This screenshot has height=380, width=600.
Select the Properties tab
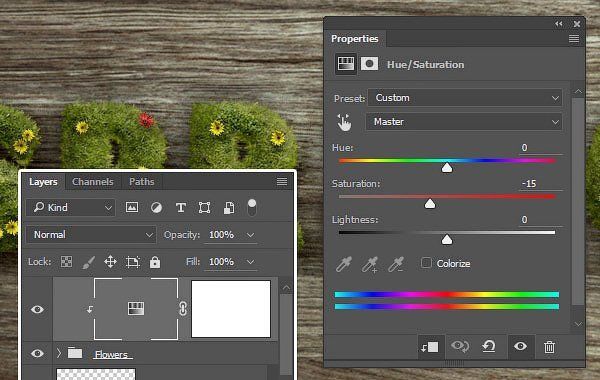point(355,39)
